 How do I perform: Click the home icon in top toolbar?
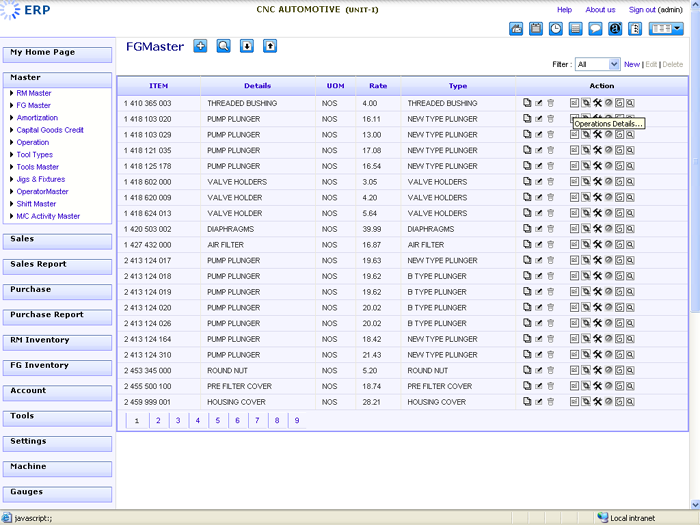pos(516,29)
